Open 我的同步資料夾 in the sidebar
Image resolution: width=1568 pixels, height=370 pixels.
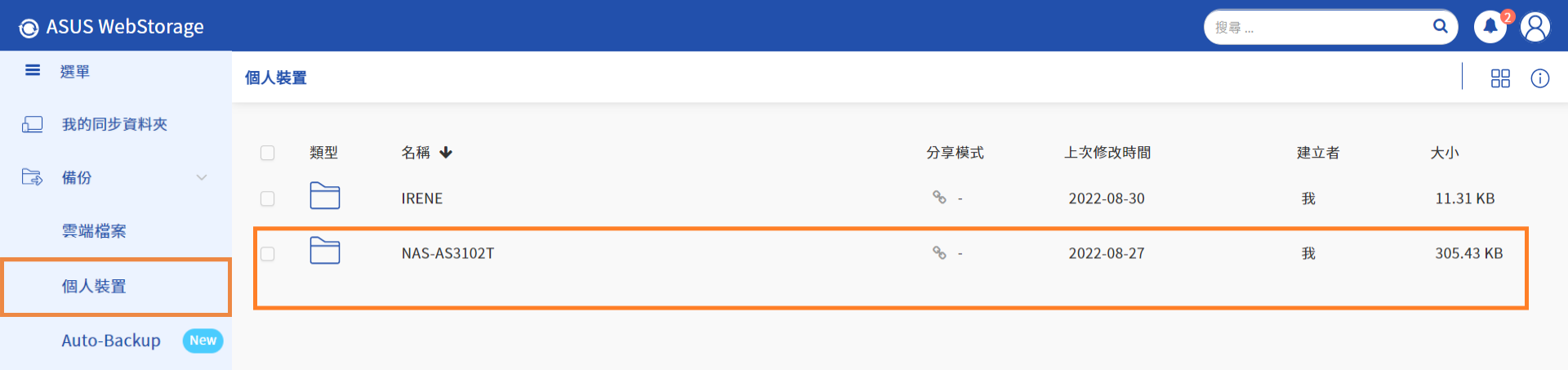[x=114, y=124]
